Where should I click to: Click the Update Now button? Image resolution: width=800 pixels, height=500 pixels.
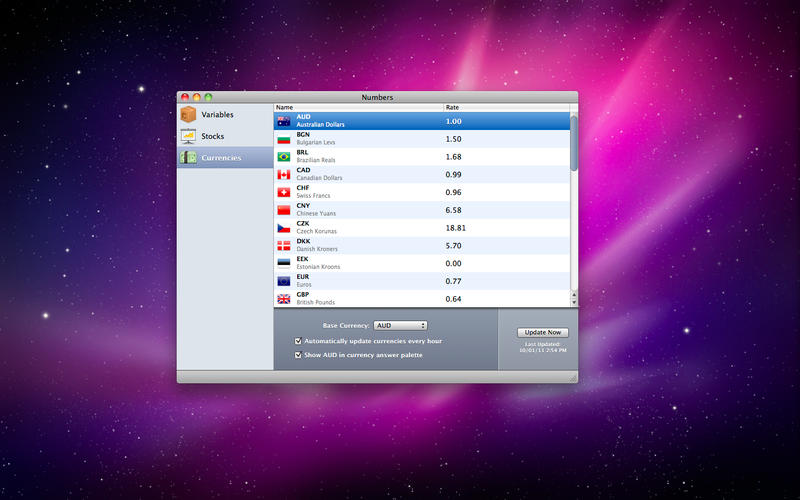pyautogui.click(x=543, y=332)
